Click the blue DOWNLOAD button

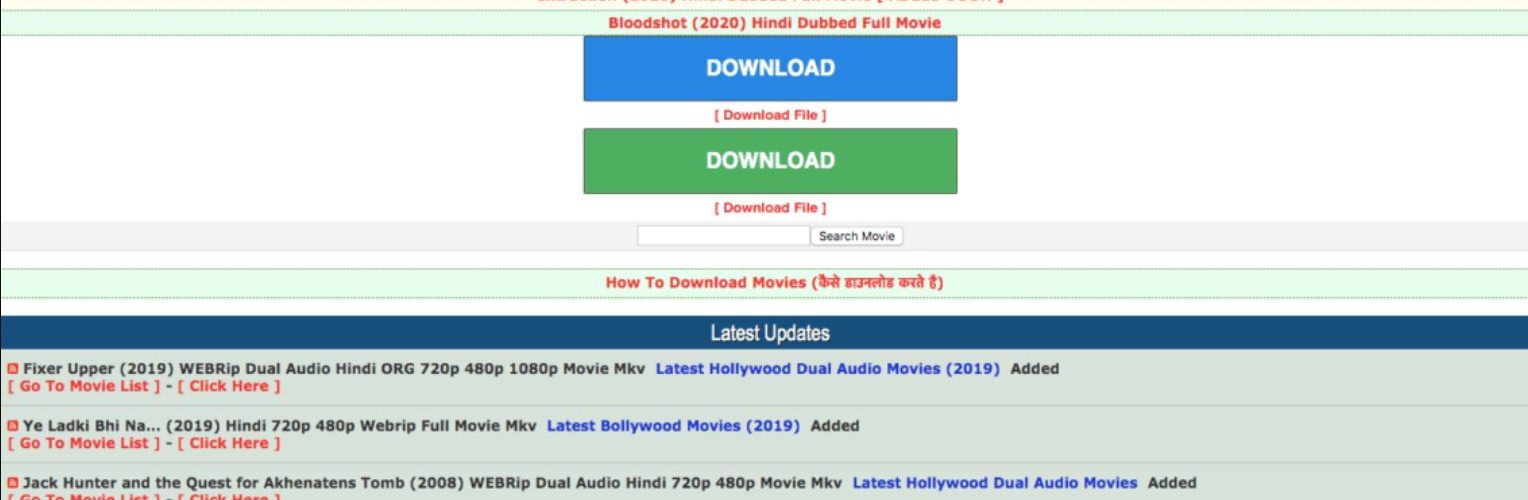click(770, 68)
